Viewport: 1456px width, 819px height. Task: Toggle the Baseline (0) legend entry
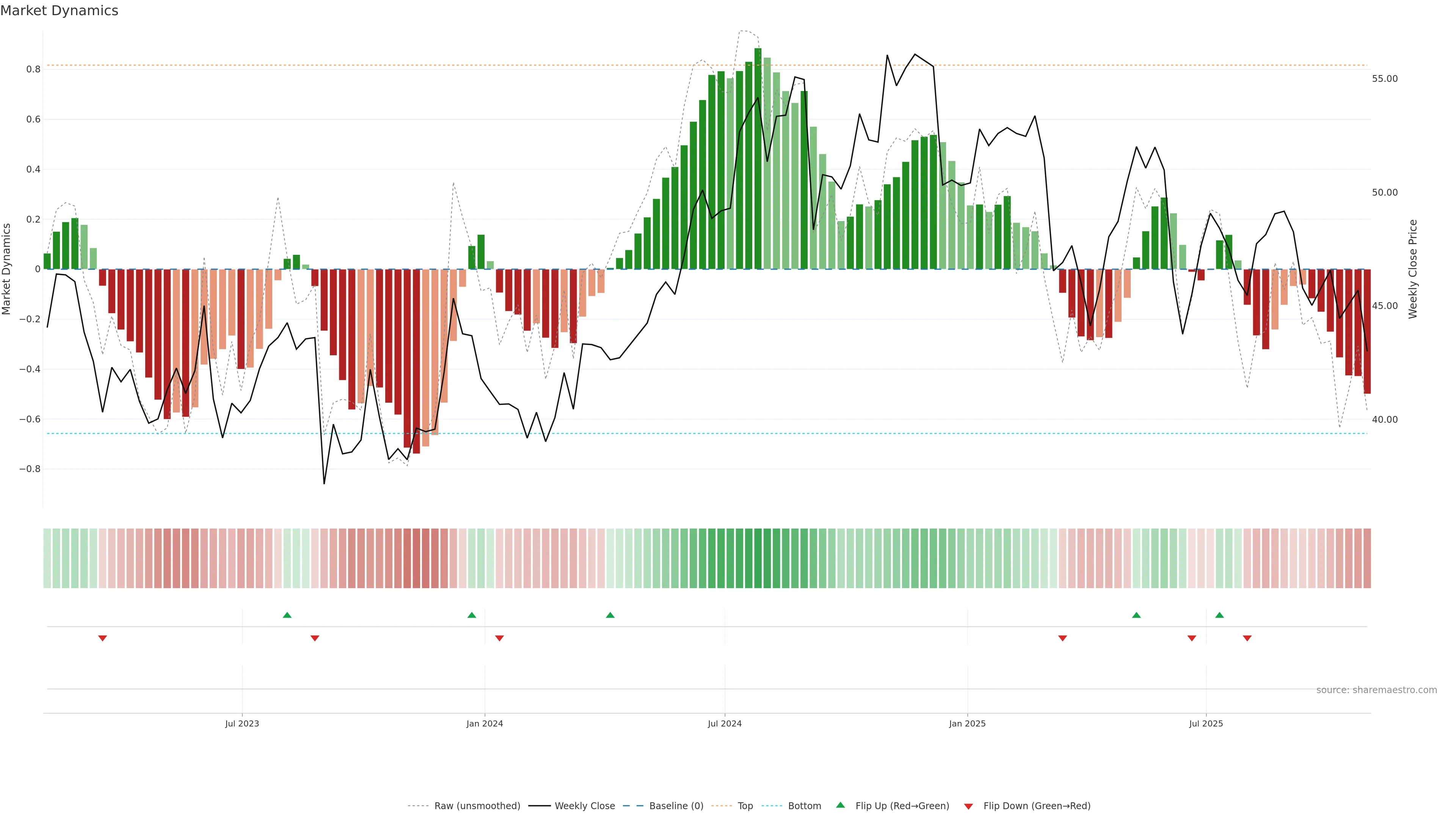coord(676,806)
